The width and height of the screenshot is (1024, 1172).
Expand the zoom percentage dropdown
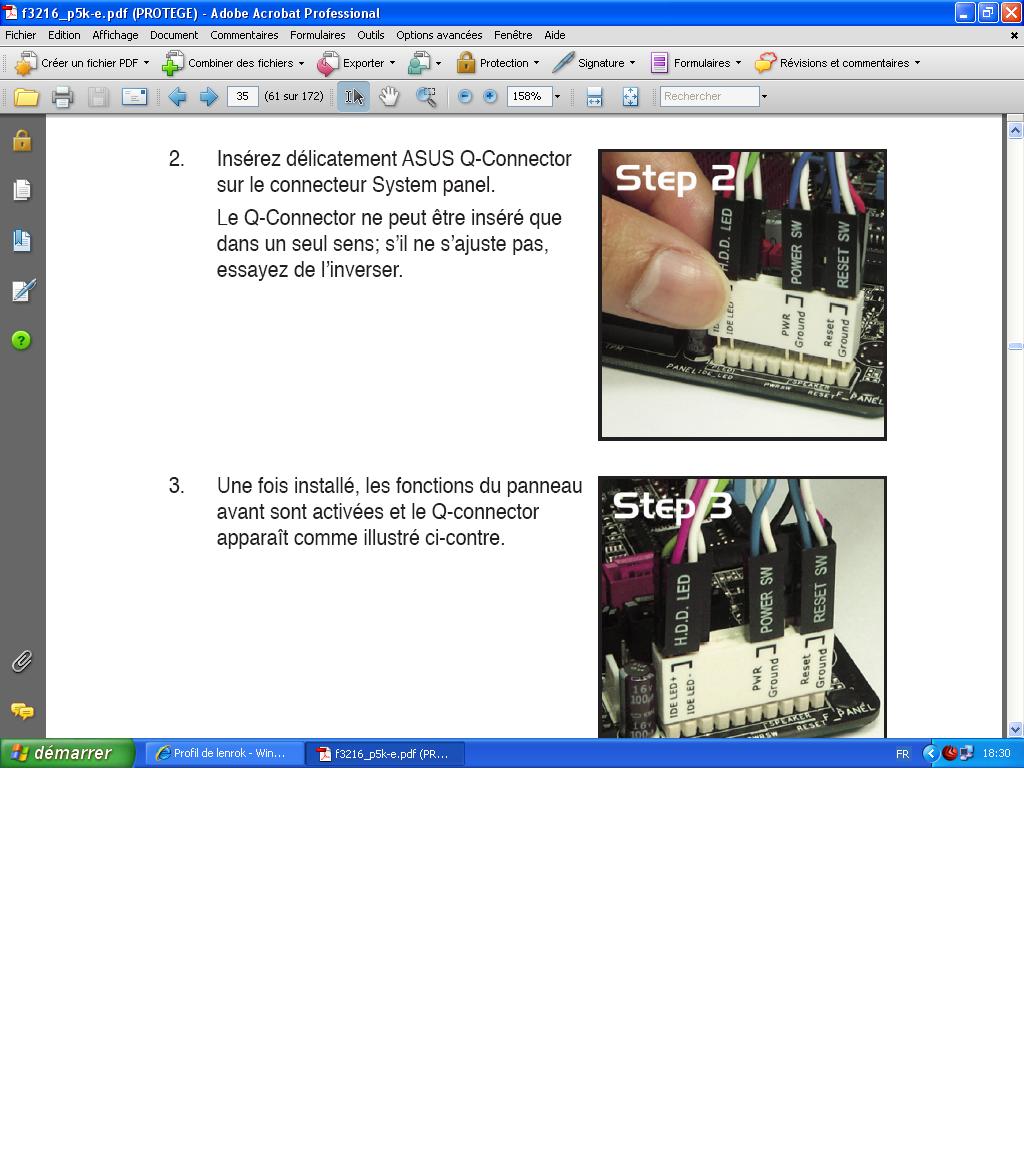(557, 97)
